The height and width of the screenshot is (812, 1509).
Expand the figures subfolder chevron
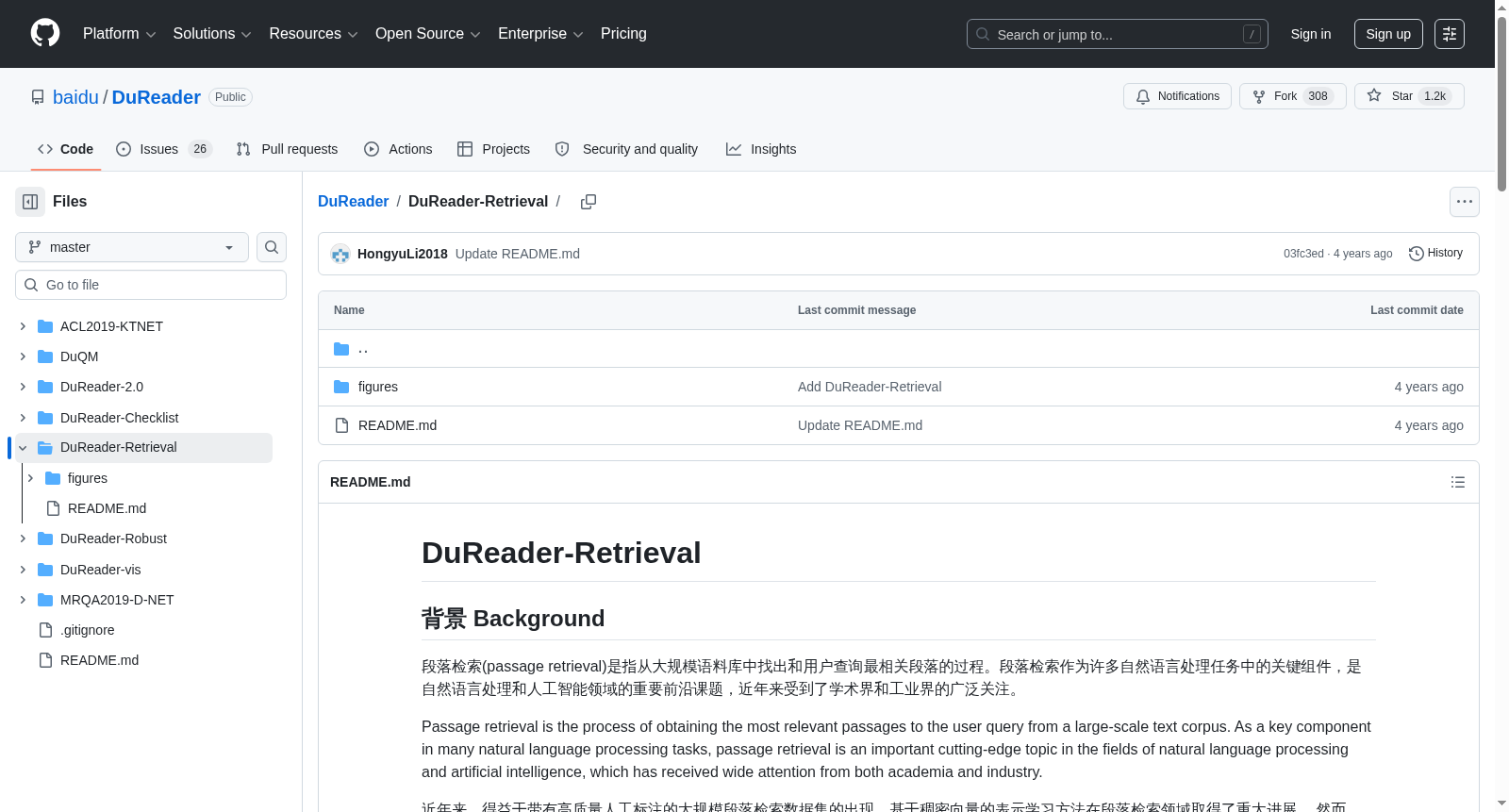[x=30, y=478]
